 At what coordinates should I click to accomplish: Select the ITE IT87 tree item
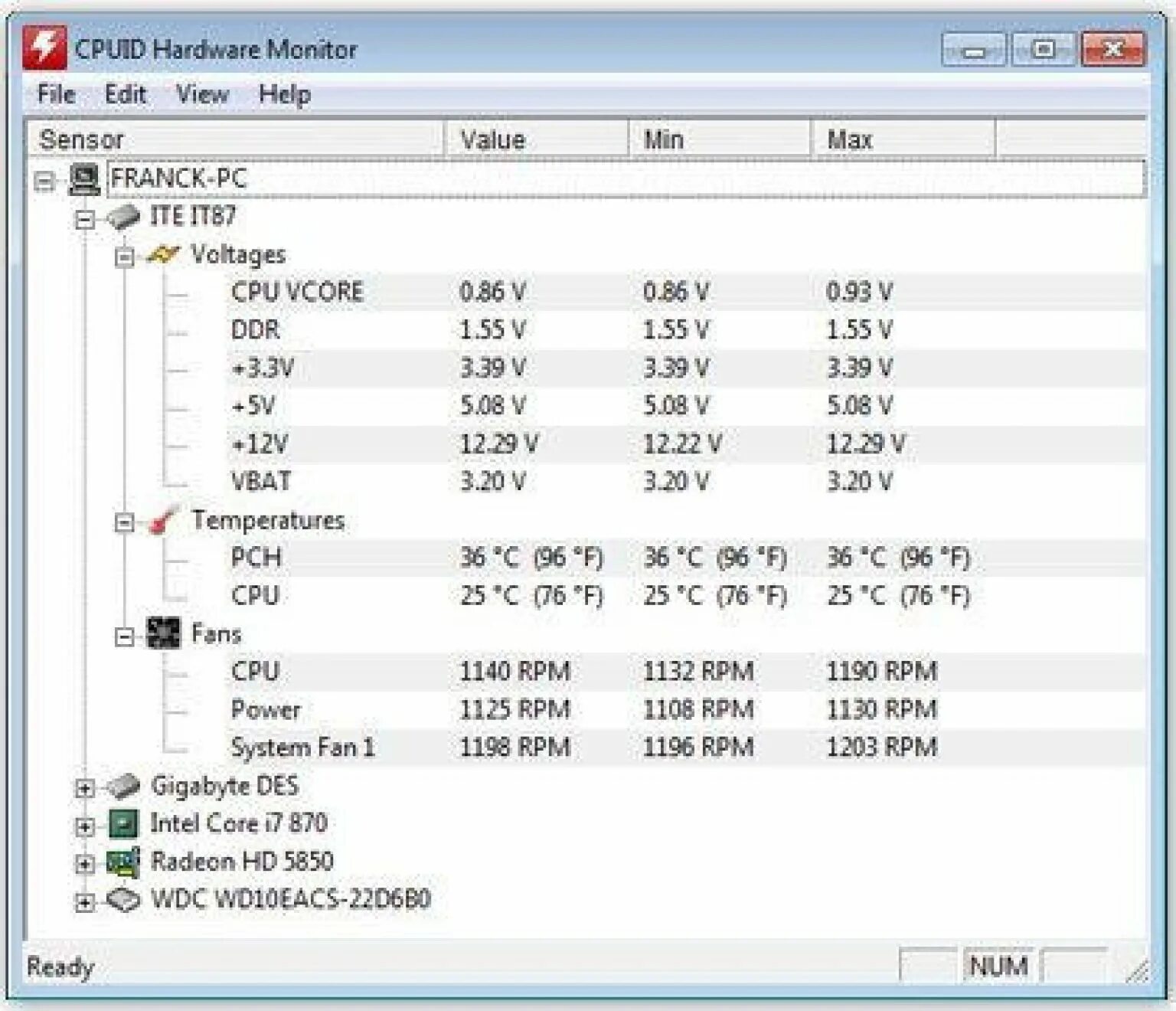[192, 216]
